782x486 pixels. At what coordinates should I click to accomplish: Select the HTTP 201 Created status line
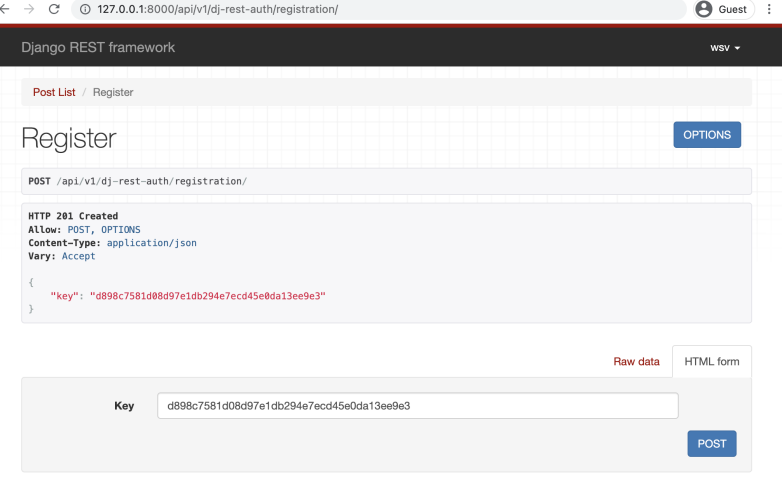tap(73, 216)
